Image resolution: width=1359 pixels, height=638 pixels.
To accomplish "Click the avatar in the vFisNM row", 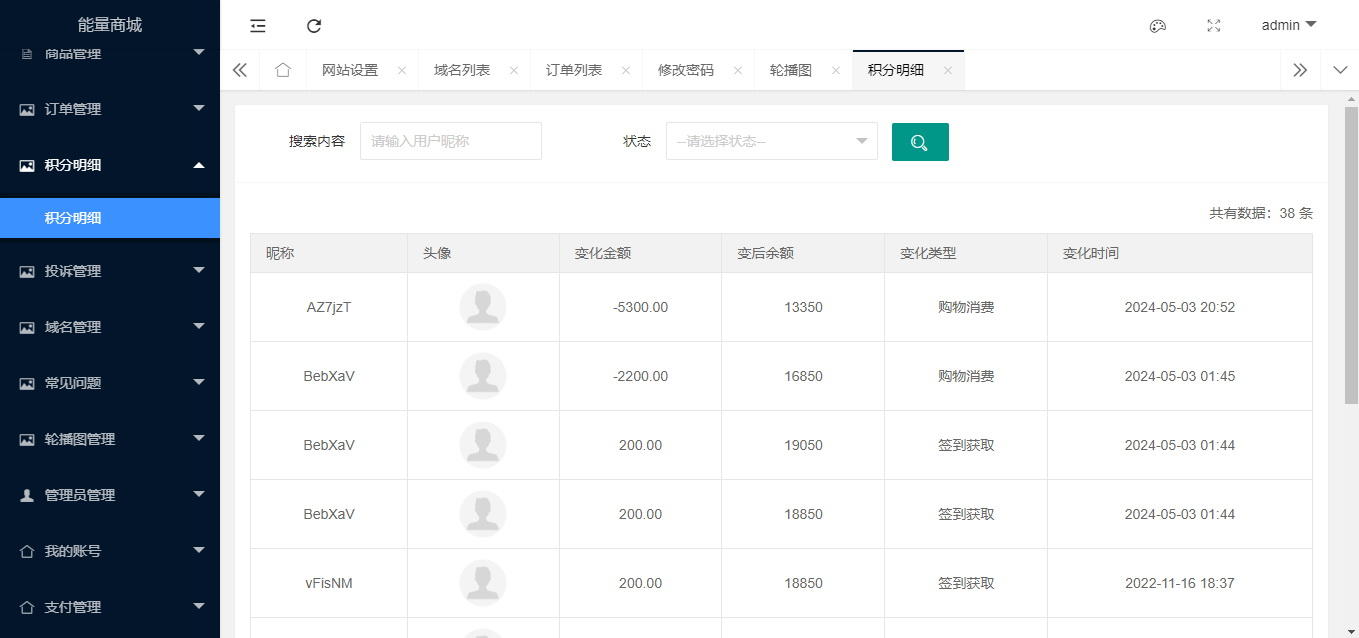I will coord(483,583).
